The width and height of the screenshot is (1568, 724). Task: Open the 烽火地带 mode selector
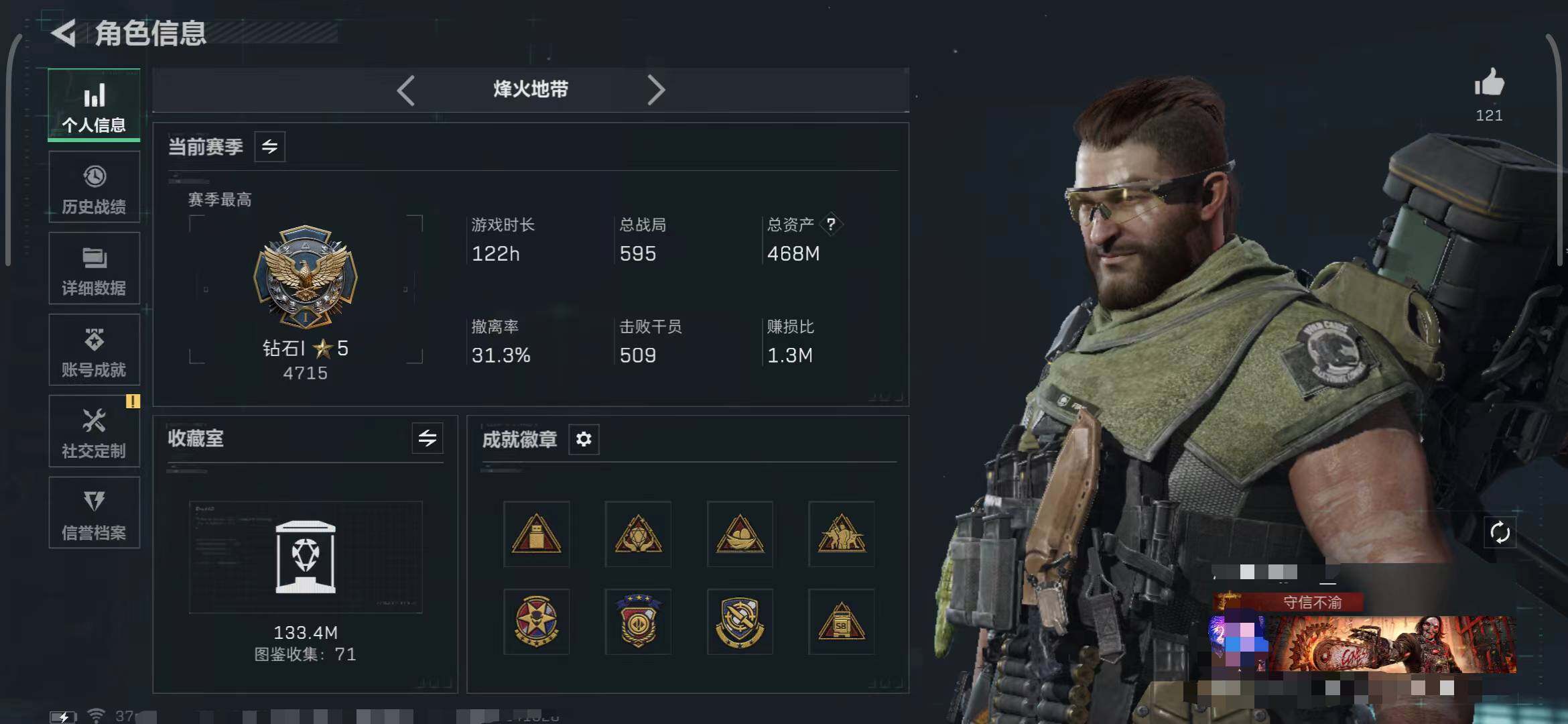[531, 89]
